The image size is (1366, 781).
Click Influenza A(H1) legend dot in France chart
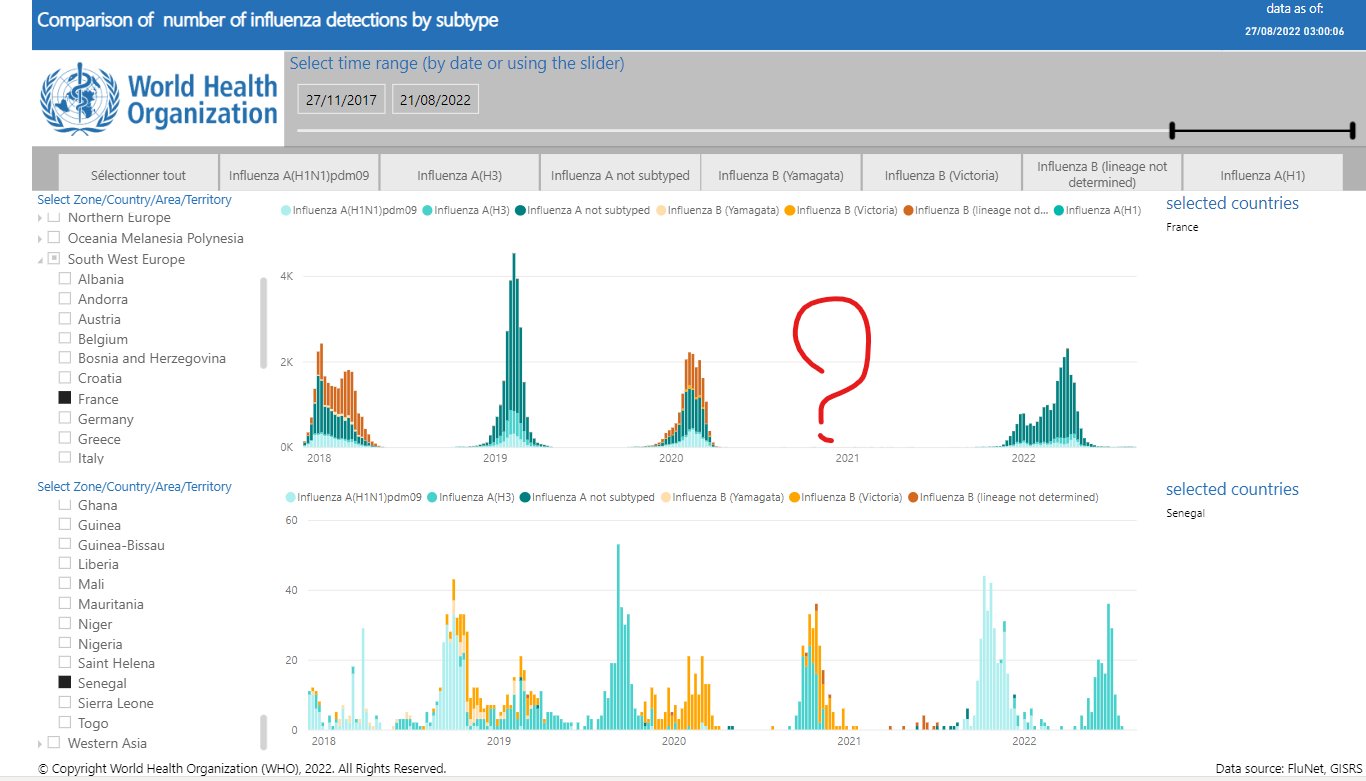coord(1059,211)
